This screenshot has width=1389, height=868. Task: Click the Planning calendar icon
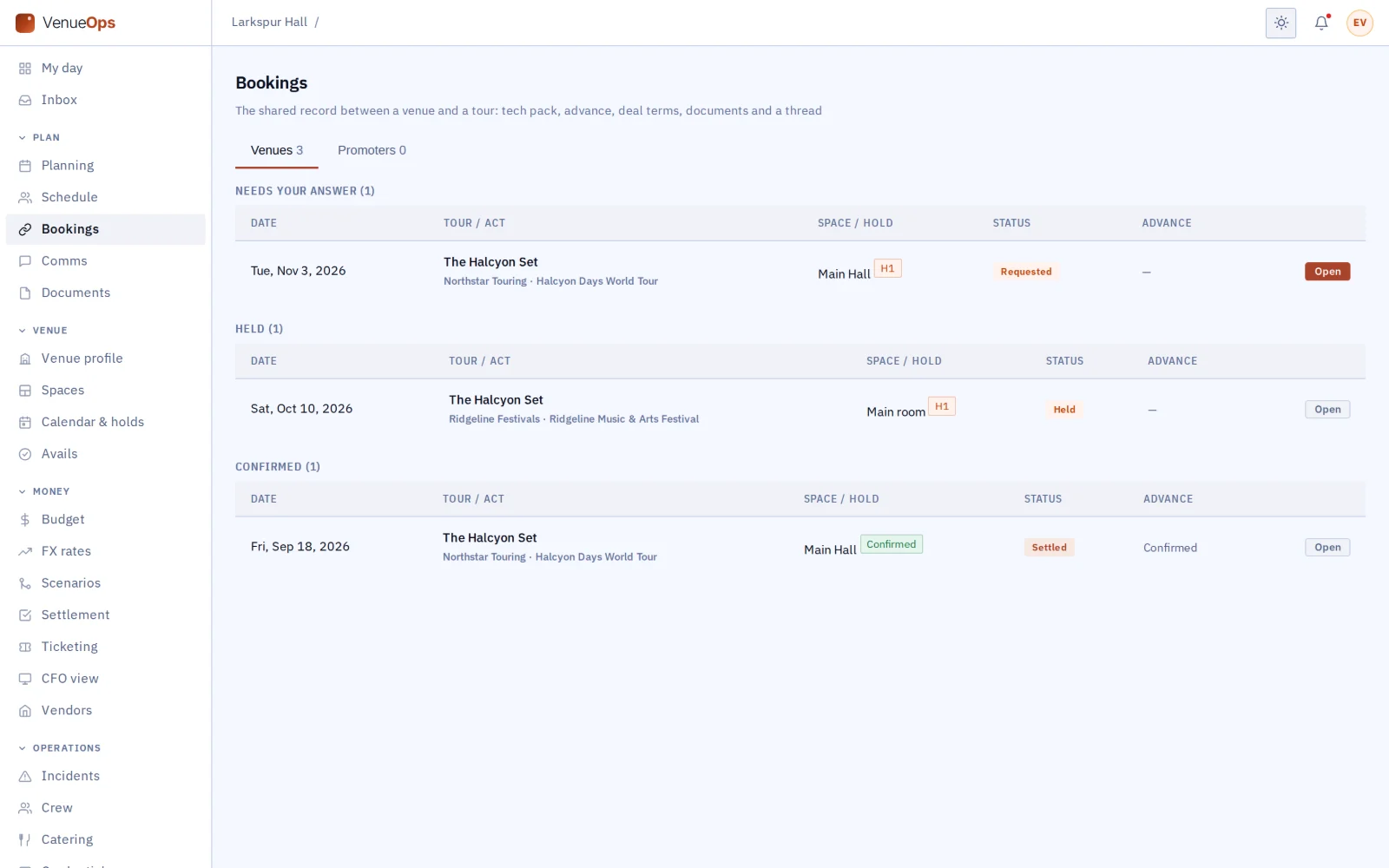(x=25, y=166)
